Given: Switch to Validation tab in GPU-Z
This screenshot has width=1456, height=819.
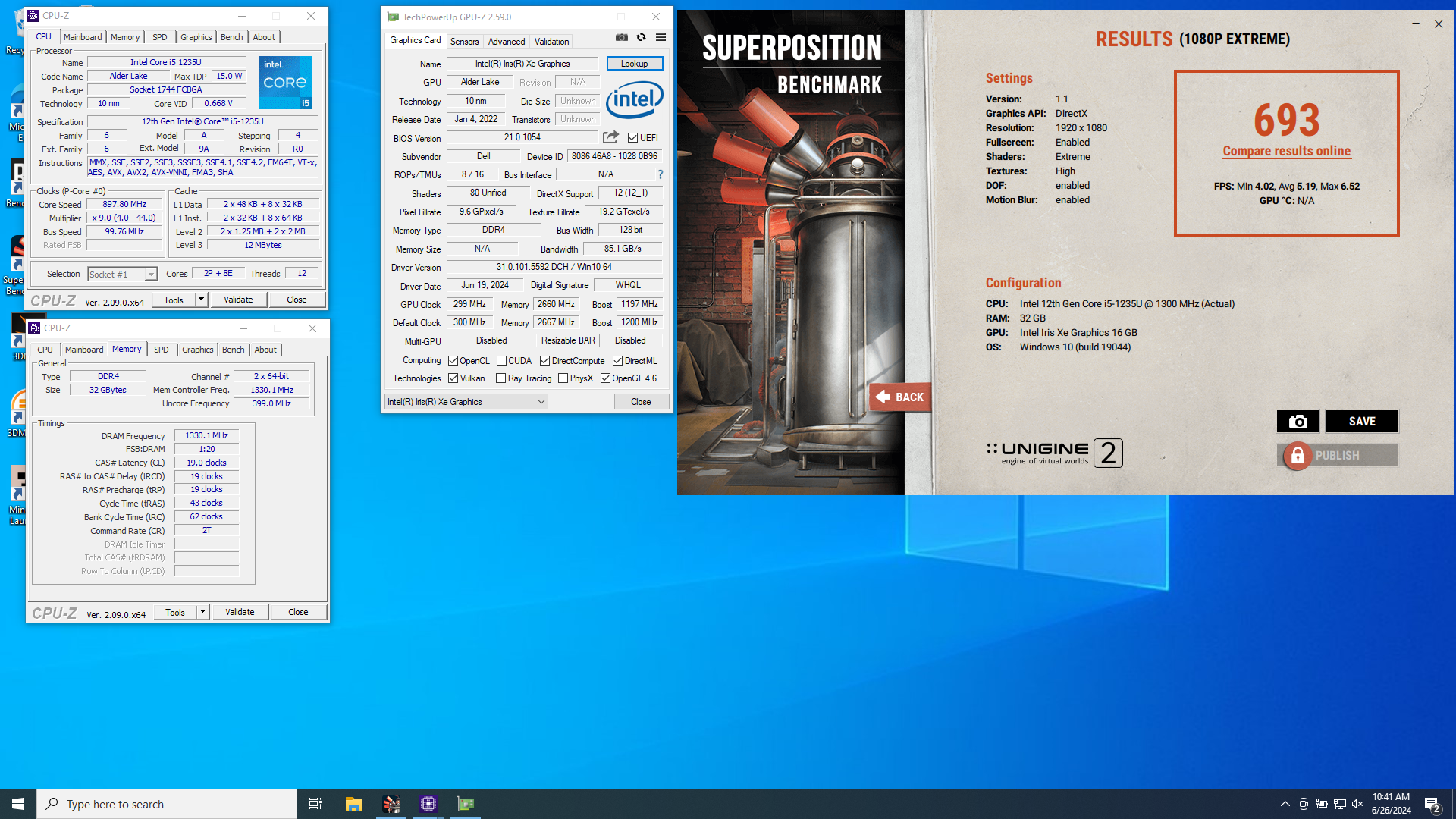Looking at the screenshot, I should [551, 42].
